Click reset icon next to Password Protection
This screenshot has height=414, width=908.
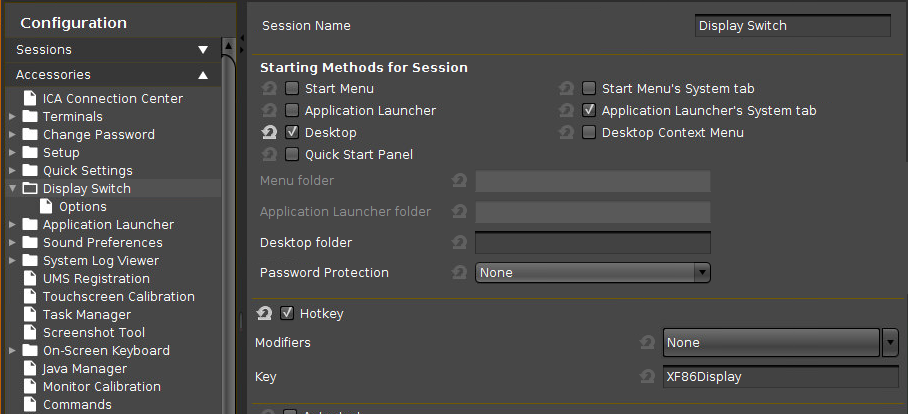pyautogui.click(x=459, y=272)
